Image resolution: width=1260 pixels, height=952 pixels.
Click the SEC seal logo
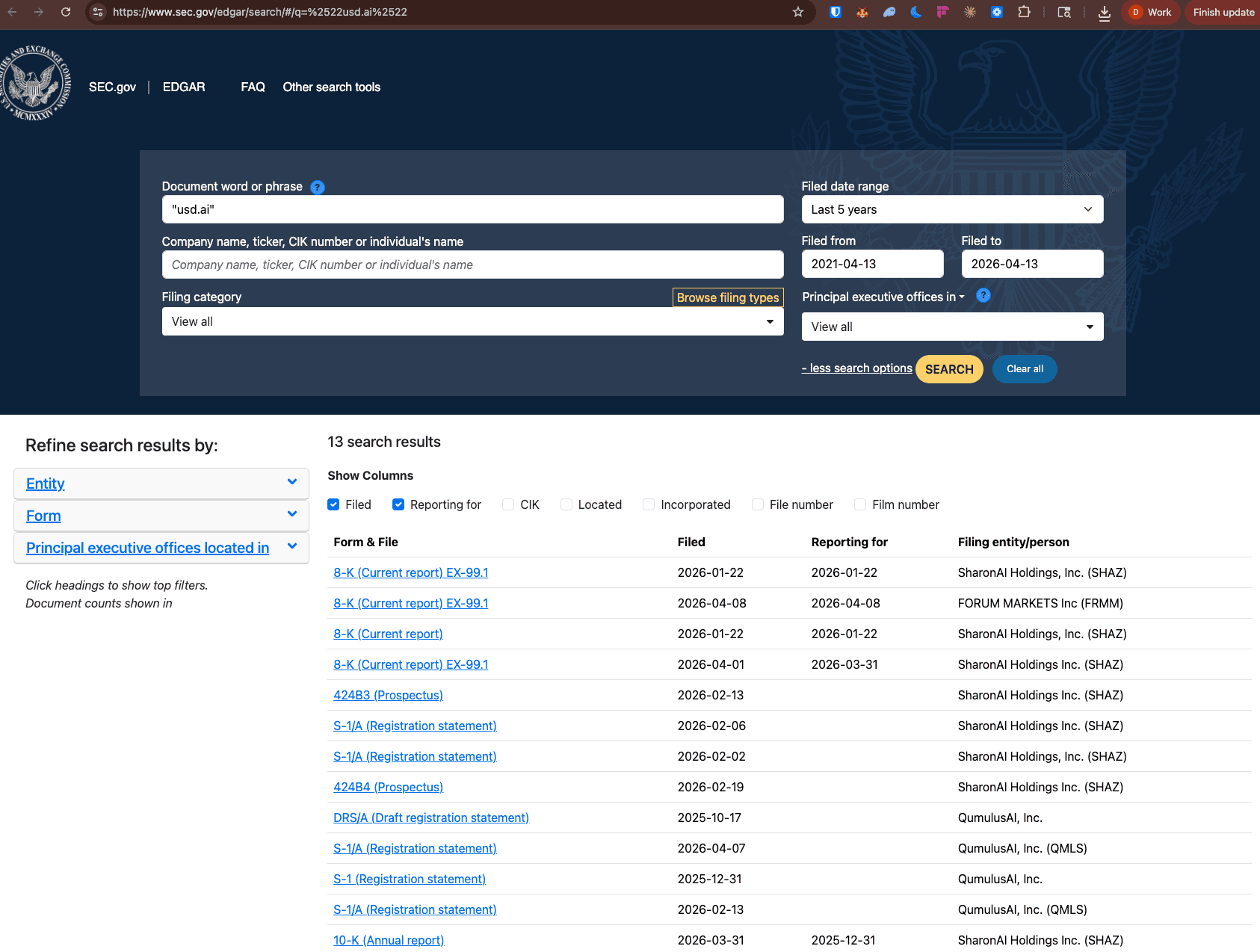pos(35,84)
